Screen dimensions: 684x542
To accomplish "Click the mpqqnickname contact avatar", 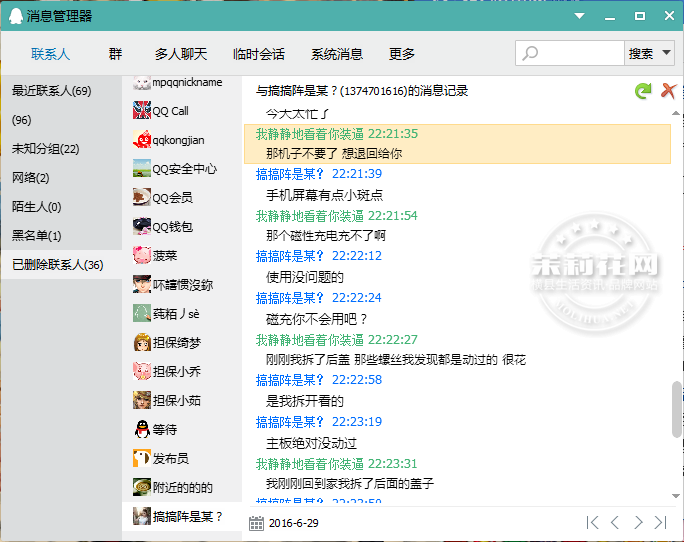I will pyautogui.click(x=142, y=83).
